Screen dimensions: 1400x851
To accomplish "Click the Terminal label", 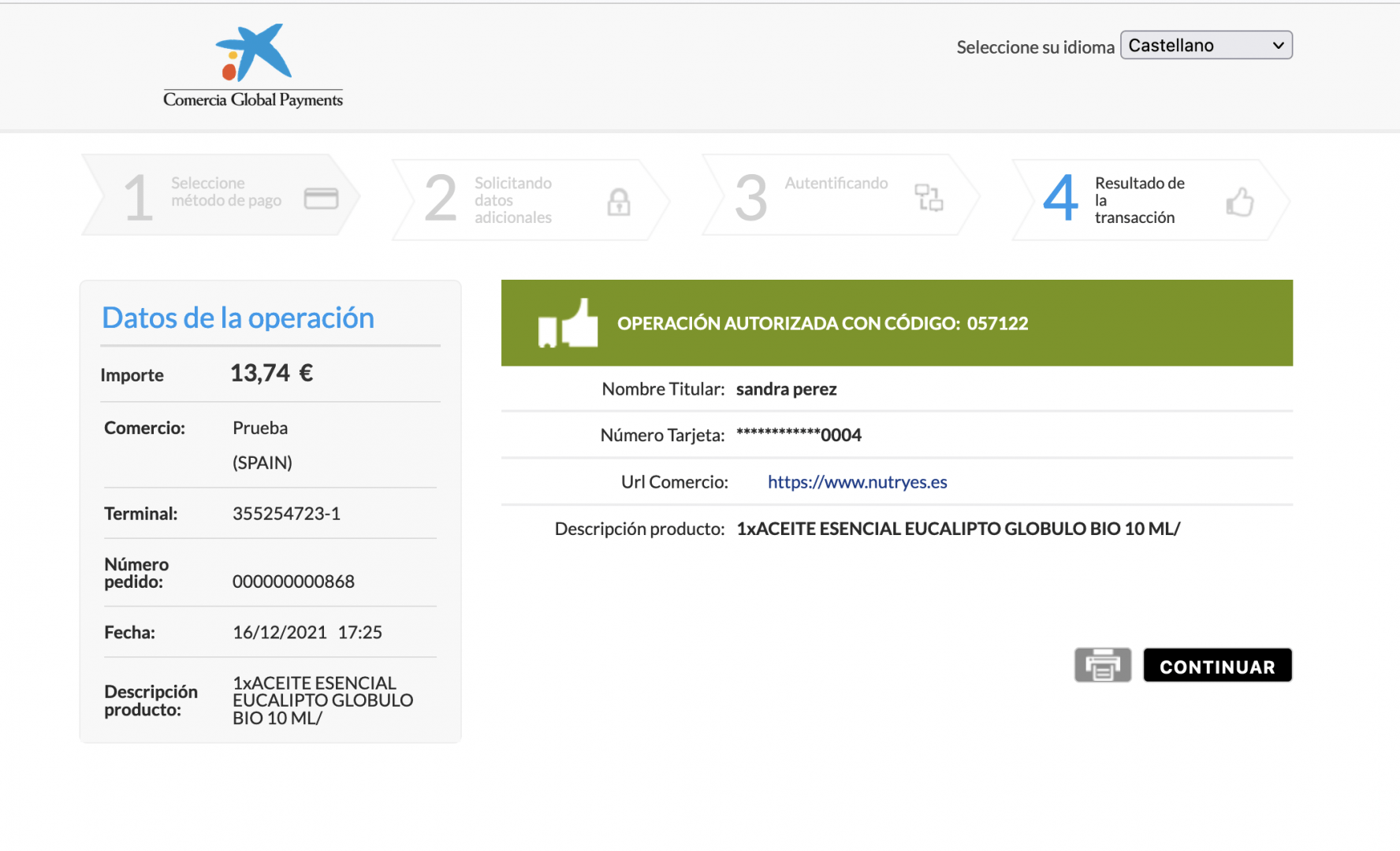I will click(141, 514).
